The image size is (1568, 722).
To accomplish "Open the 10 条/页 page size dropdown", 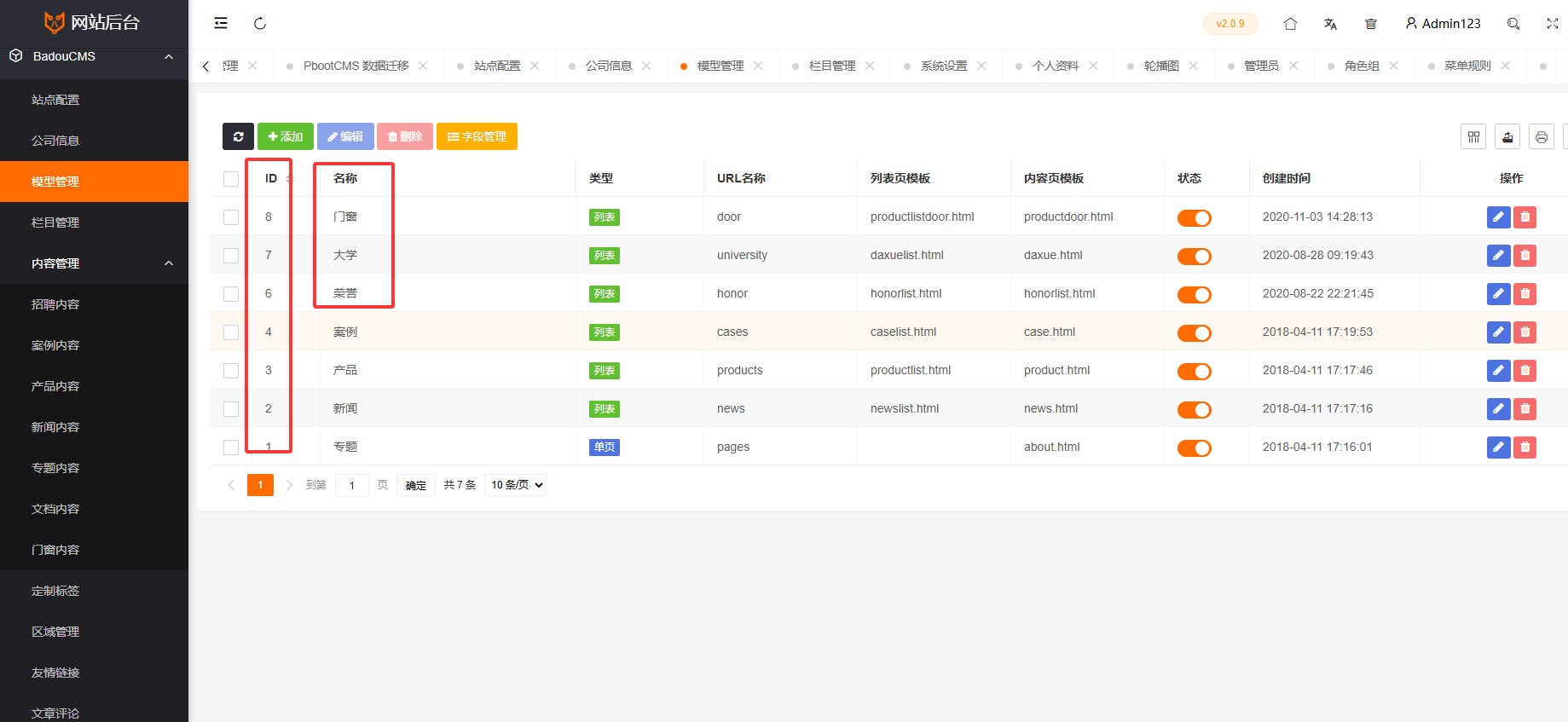I will (516, 485).
